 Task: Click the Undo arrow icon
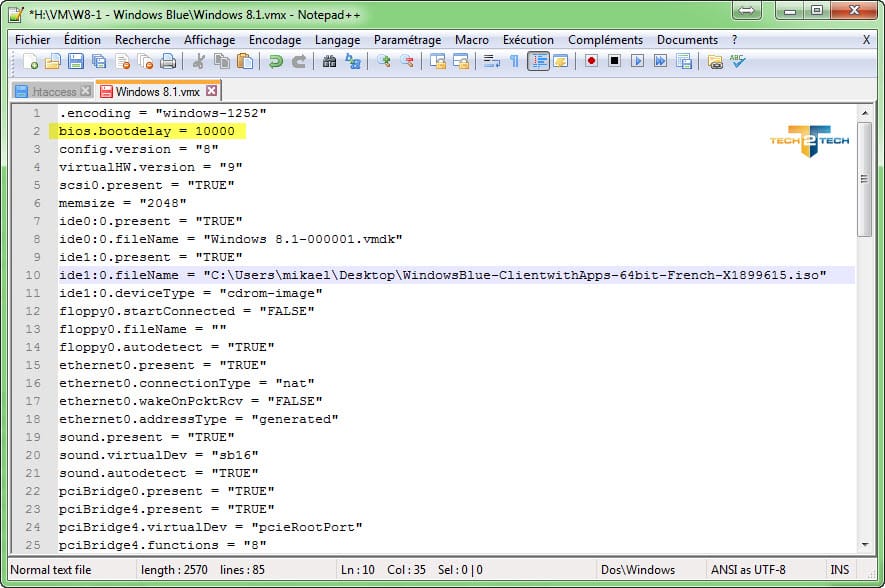(x=275, y=62)
